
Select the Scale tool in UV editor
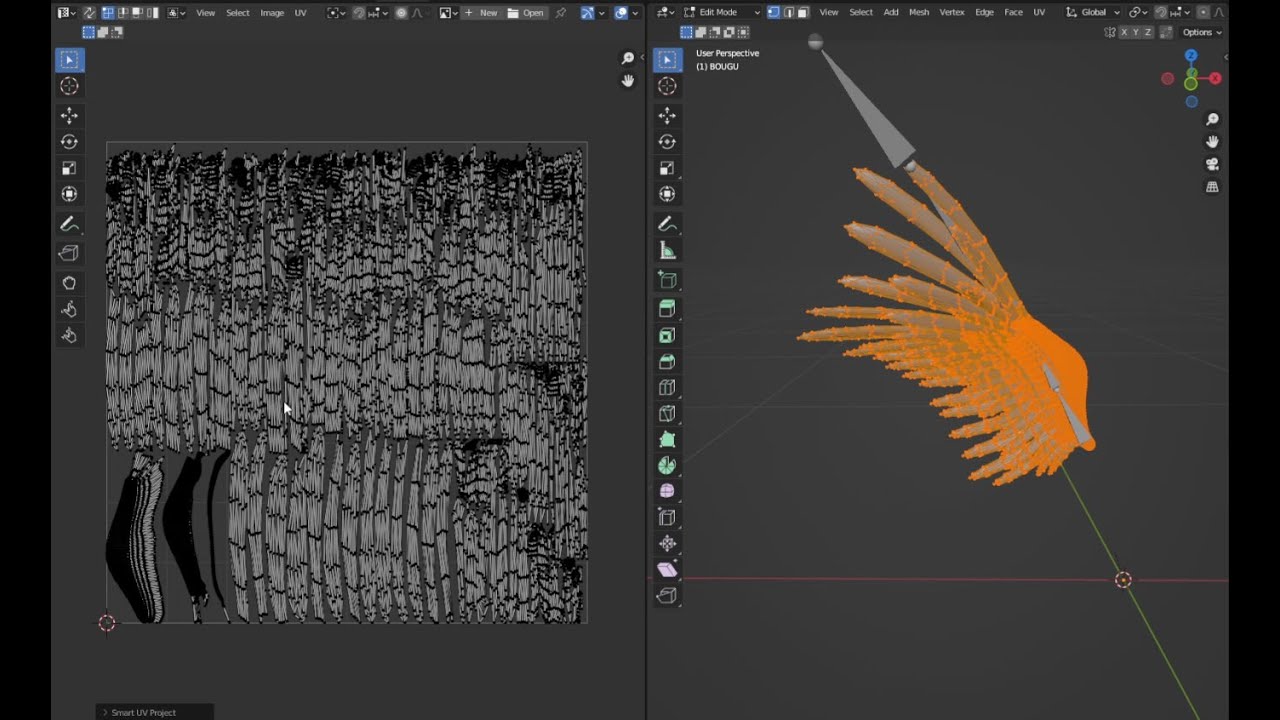(x=69, y=168)
